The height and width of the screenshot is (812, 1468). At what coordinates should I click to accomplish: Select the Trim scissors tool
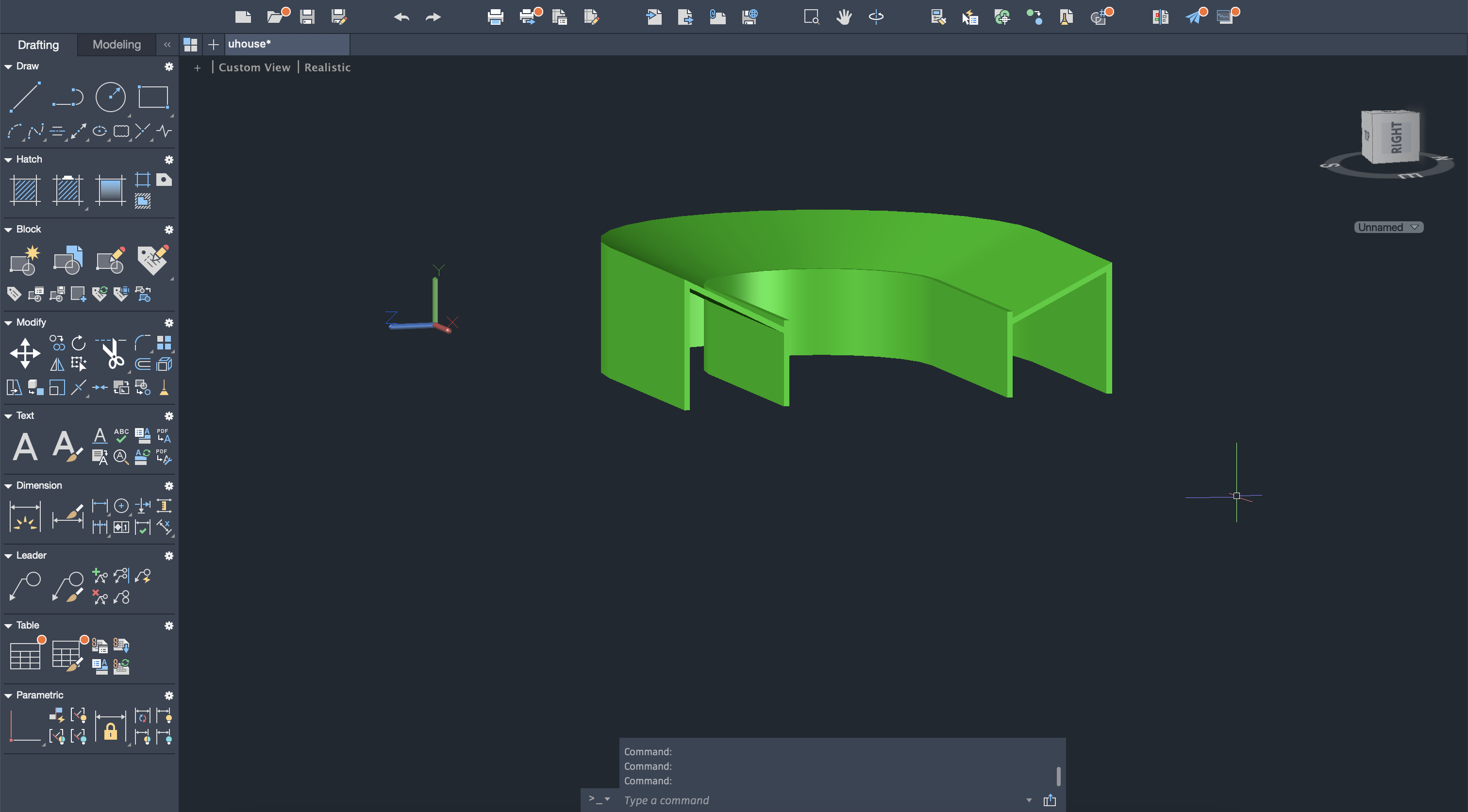point(112,354)
